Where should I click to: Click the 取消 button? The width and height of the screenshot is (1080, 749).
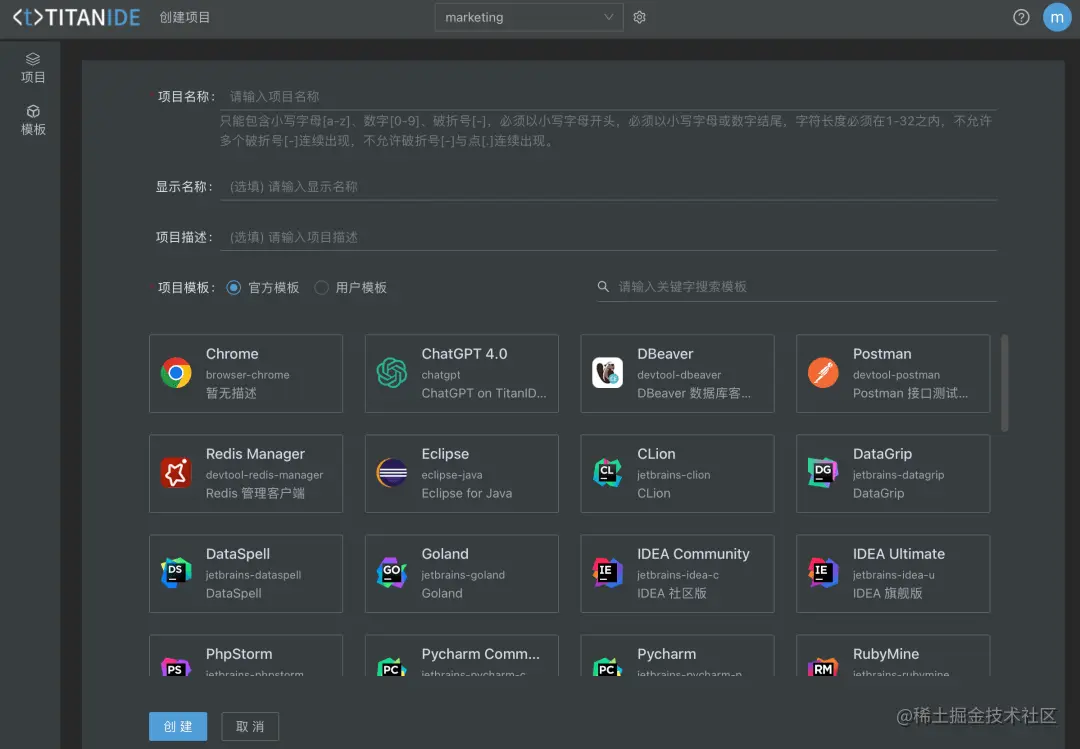[250, 726]
